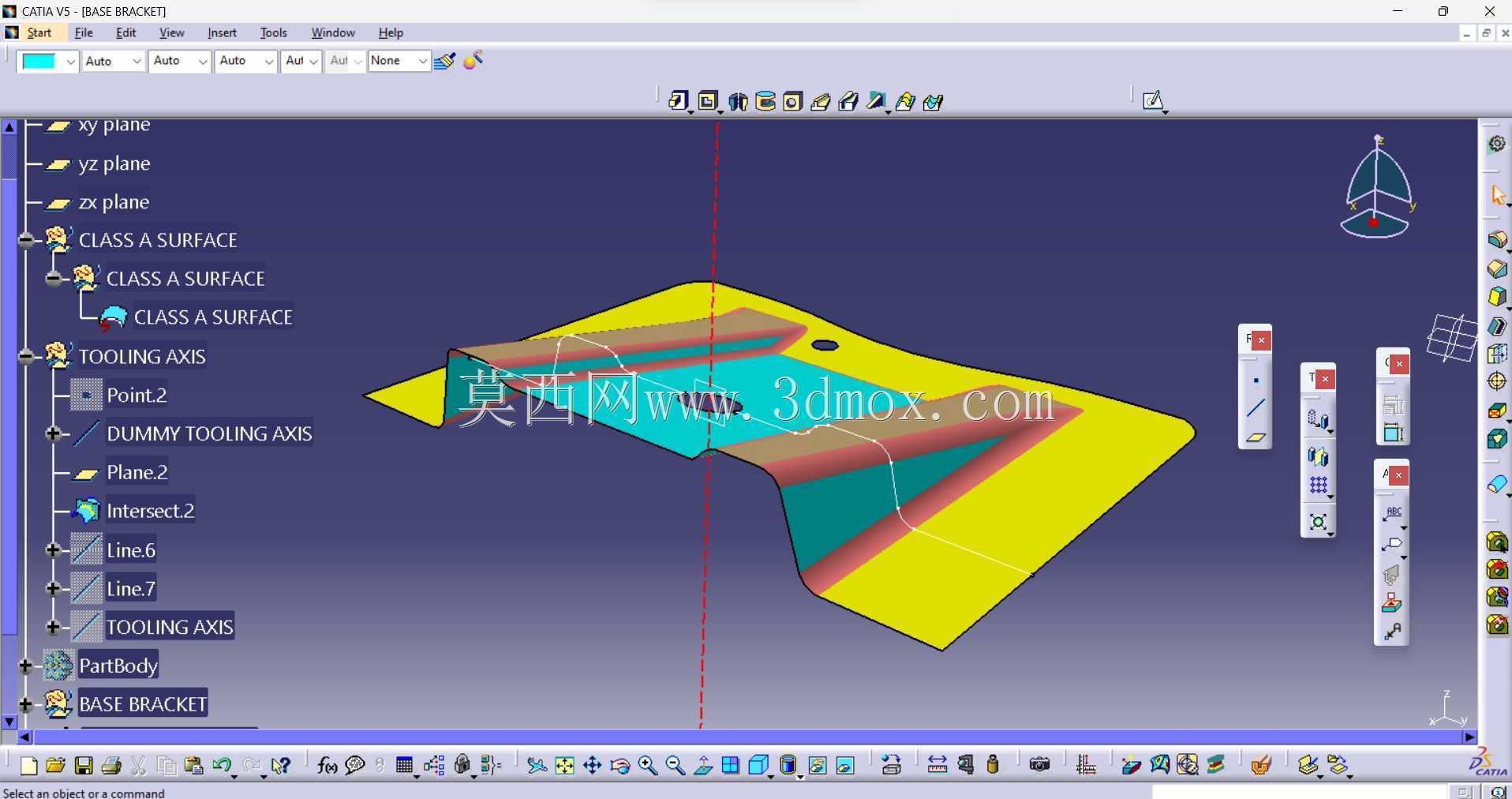
Task: Select the Rib tool icon
Action: coord(821,102)
